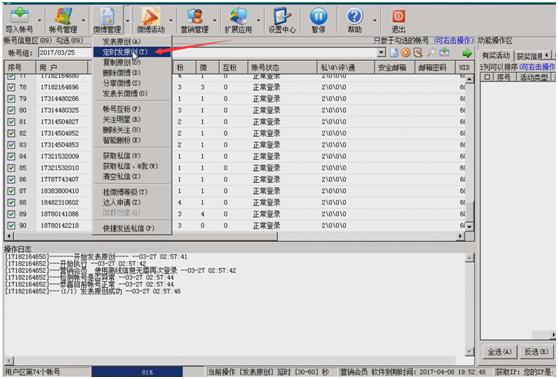This screenshot has height=379, width=558.
Task: Click the orange circle icon in account toolbar
Action: tap(406, 53)
